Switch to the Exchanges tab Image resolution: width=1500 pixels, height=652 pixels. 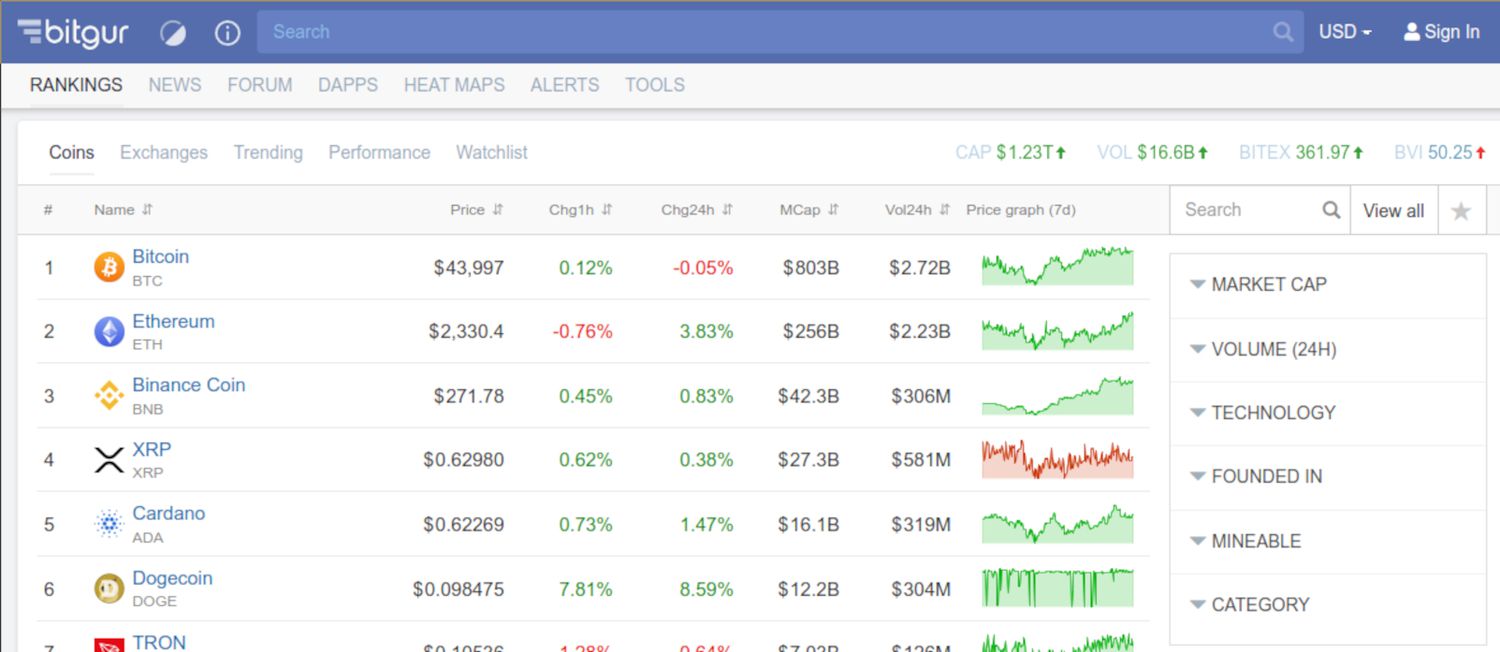tap(164, 153)
